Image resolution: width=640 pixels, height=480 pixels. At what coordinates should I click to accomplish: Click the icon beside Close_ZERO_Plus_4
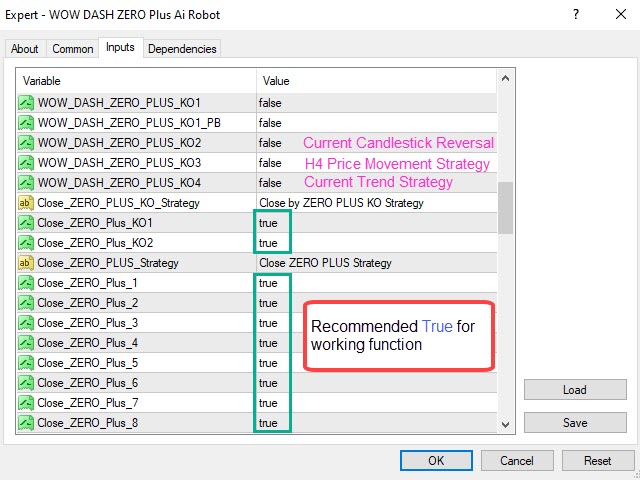(26, 343)
